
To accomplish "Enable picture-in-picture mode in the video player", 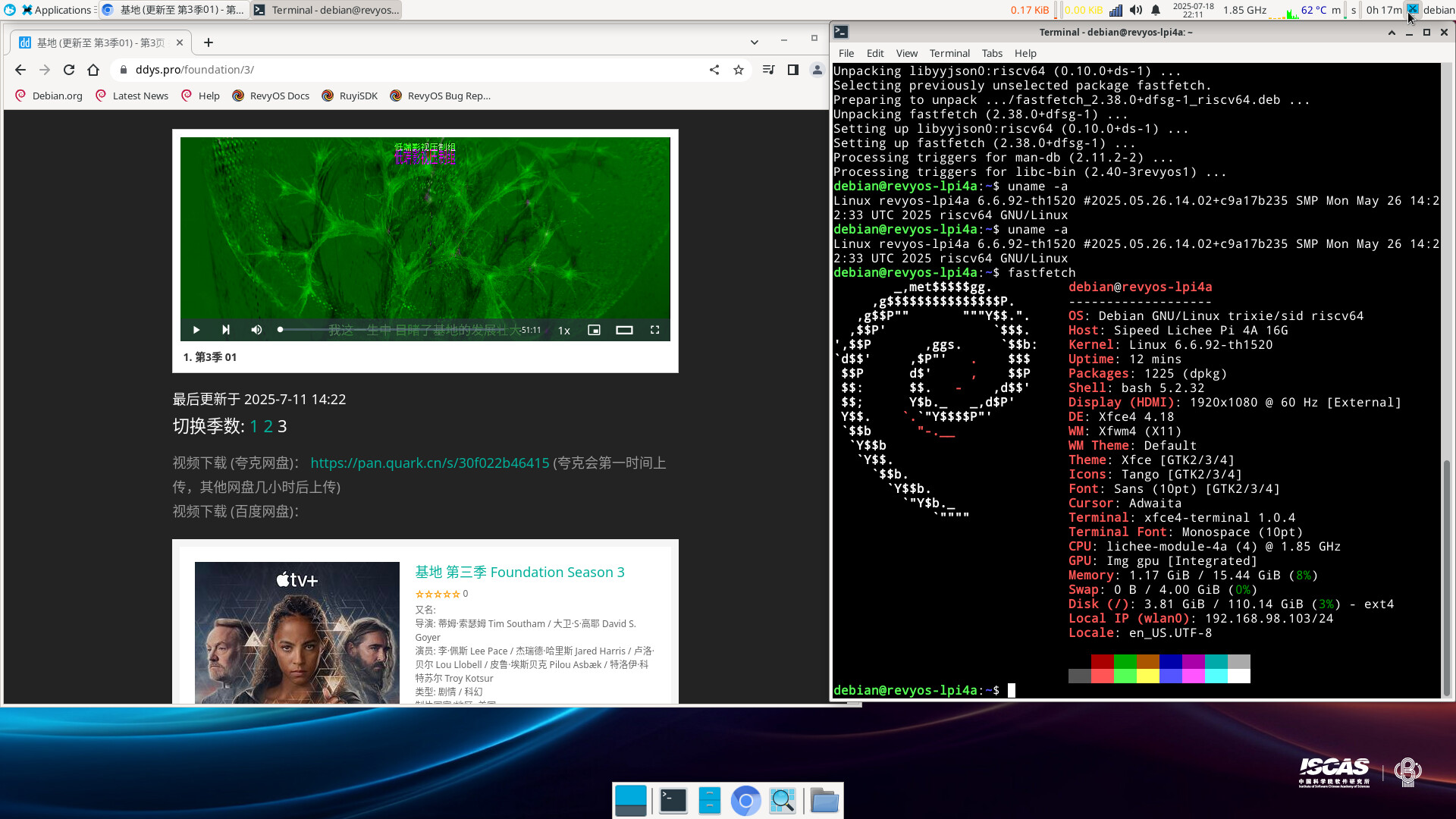I will 594,330.
